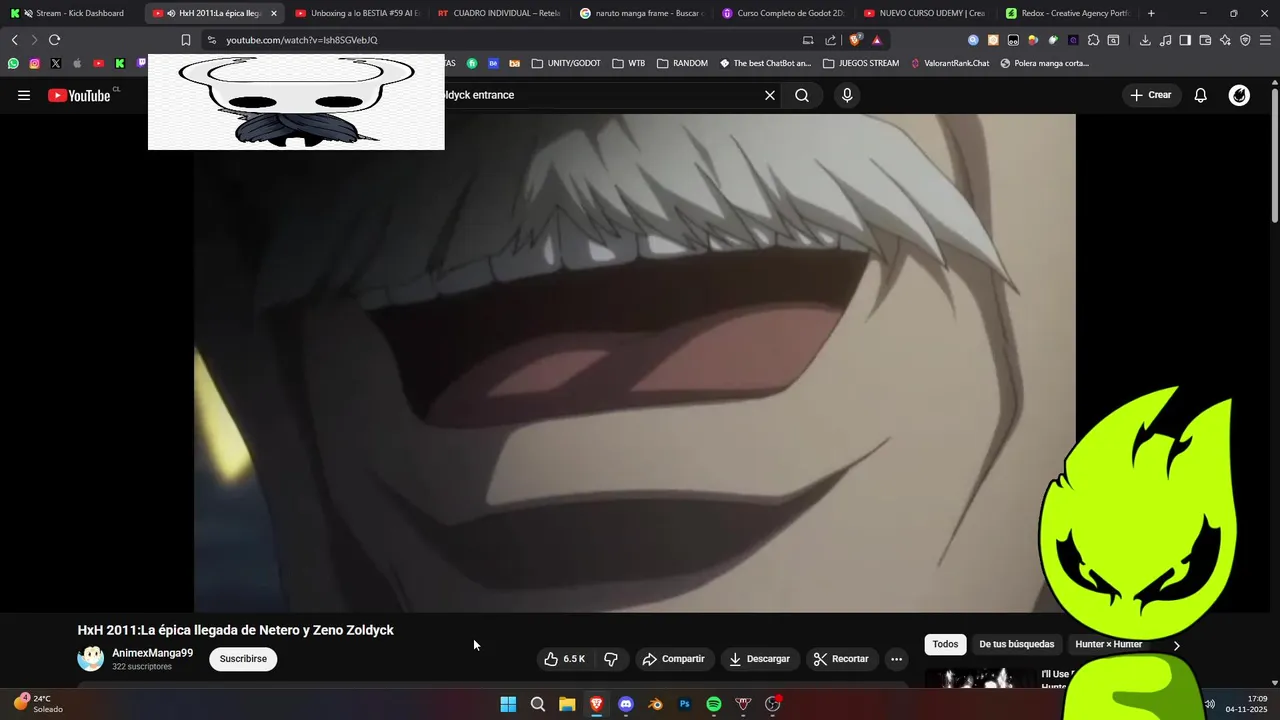
Task: Reload the current page
Action: coord(54,40)
